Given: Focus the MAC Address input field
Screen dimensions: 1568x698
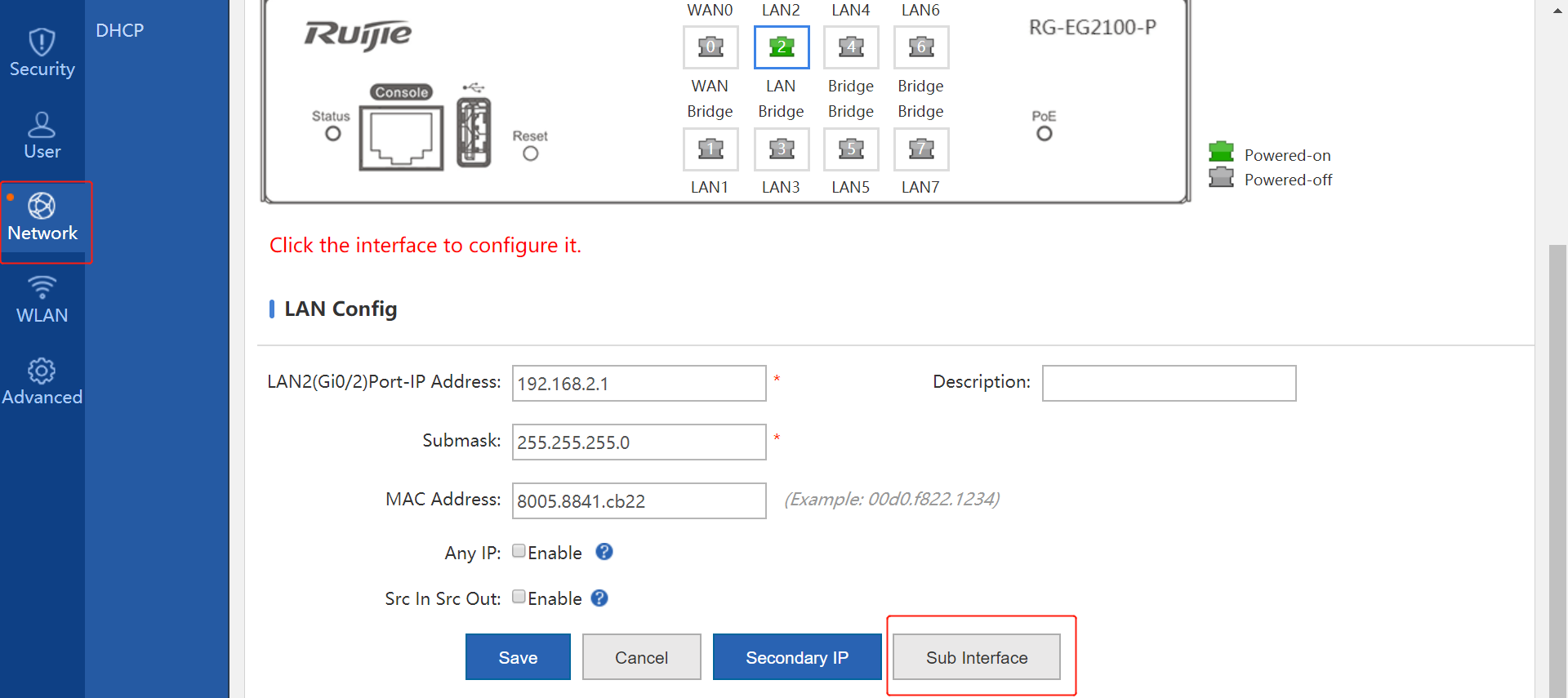Looking at the screenshot, I should pos(639,500).
